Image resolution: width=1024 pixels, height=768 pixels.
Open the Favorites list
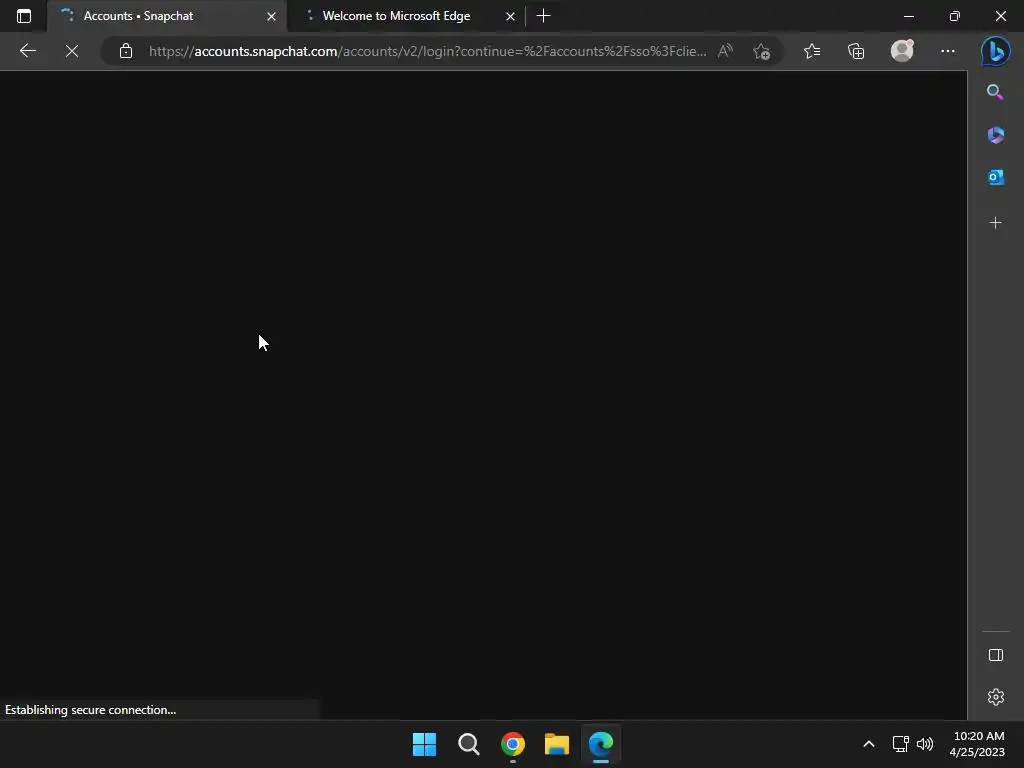[812, 51]
